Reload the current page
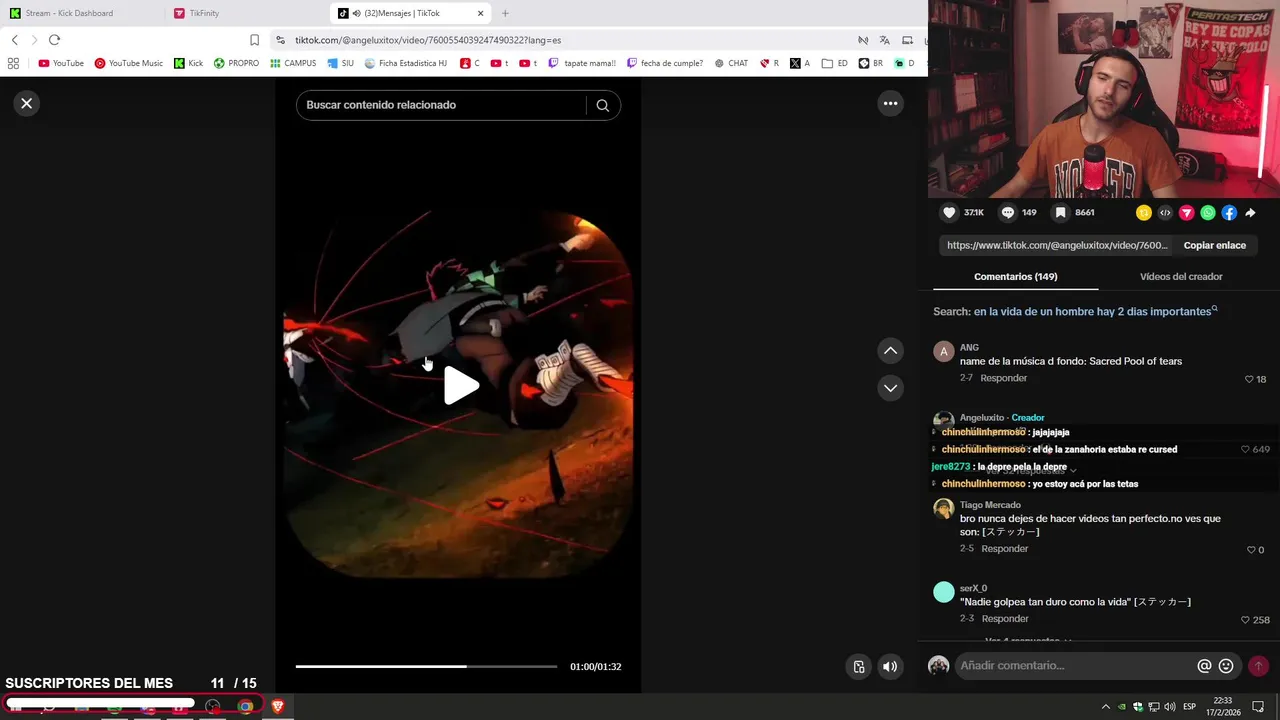This screenshot has width=1280, height=720. click(x=54, y=40)
